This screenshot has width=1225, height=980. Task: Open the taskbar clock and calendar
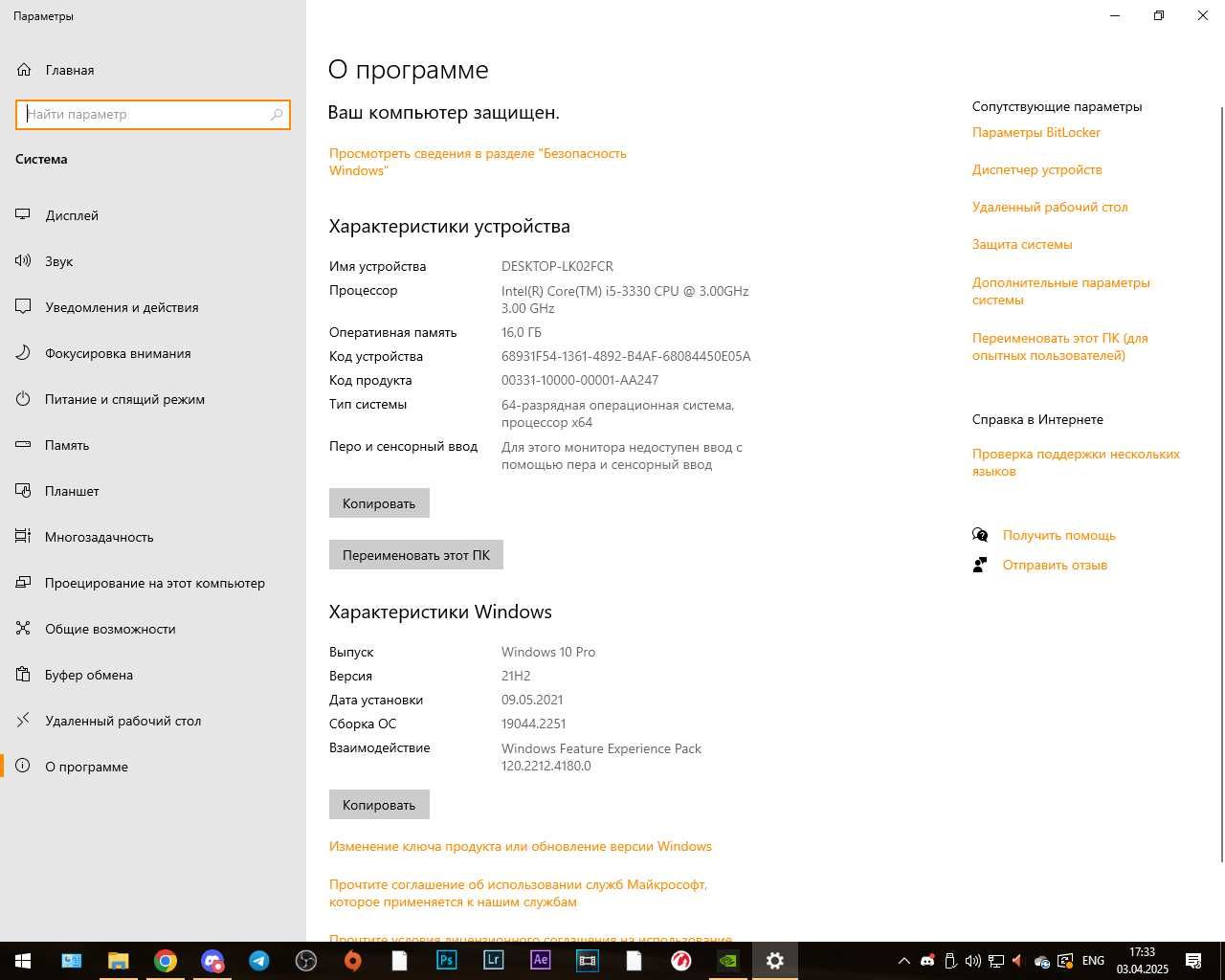(x=1142, y=961)
